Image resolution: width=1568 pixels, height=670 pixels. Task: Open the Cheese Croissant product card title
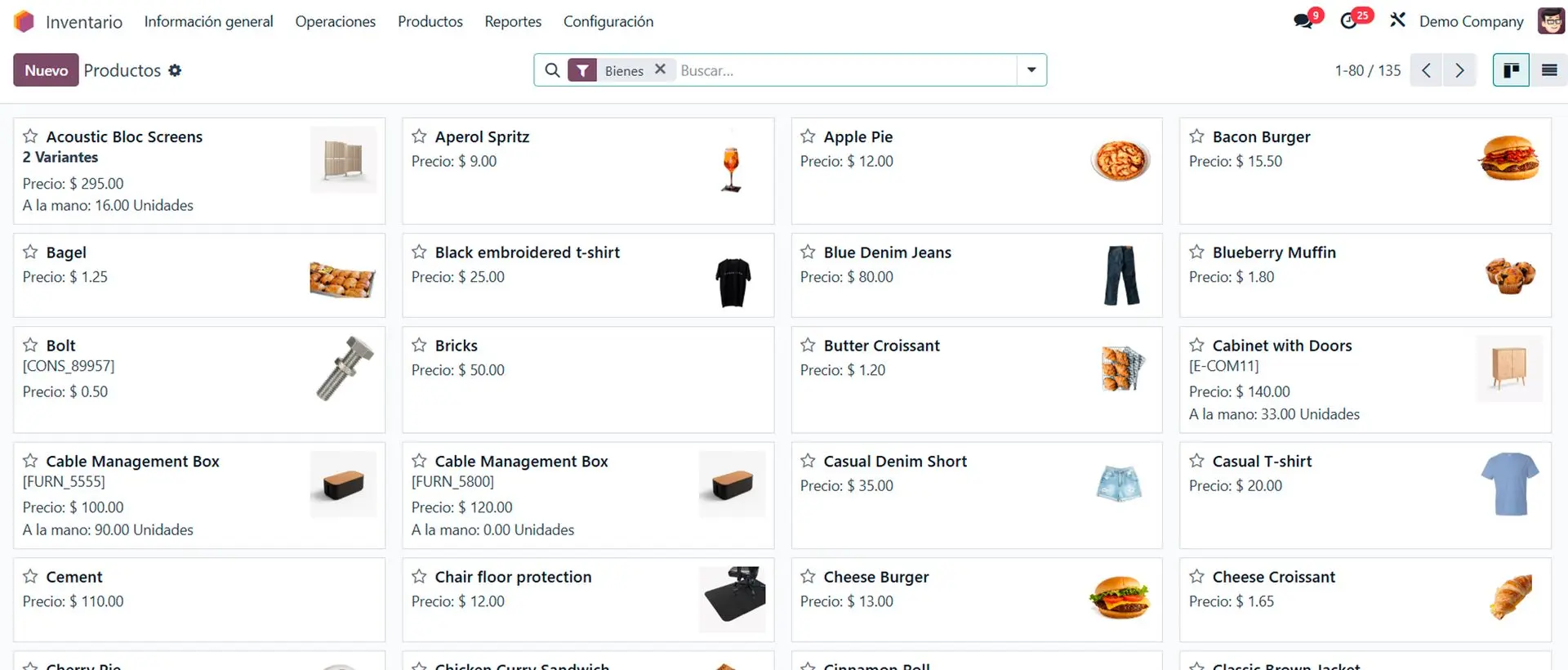(x=1273, y=577)
